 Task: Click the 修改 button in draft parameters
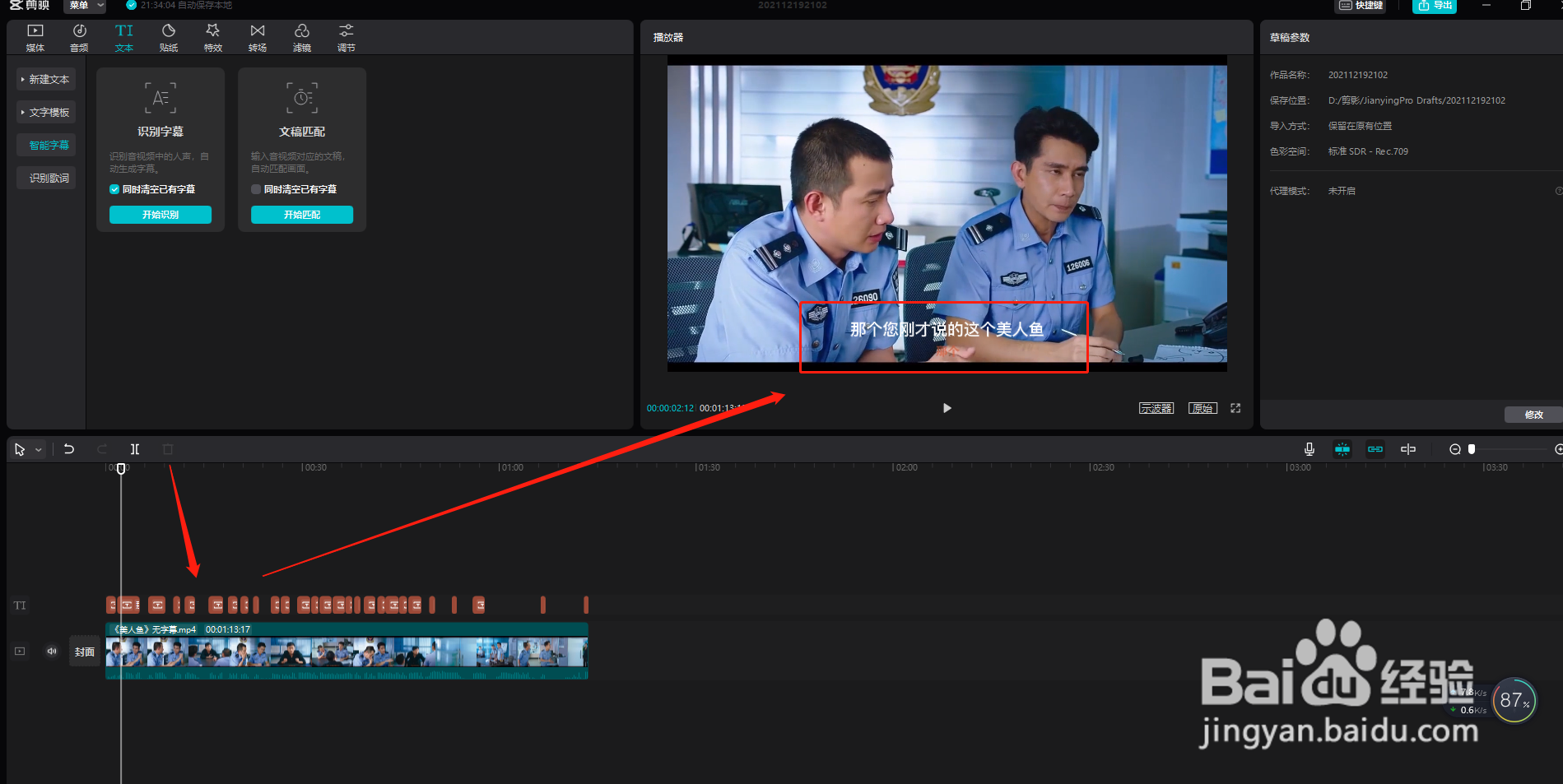click(1533, 415)
